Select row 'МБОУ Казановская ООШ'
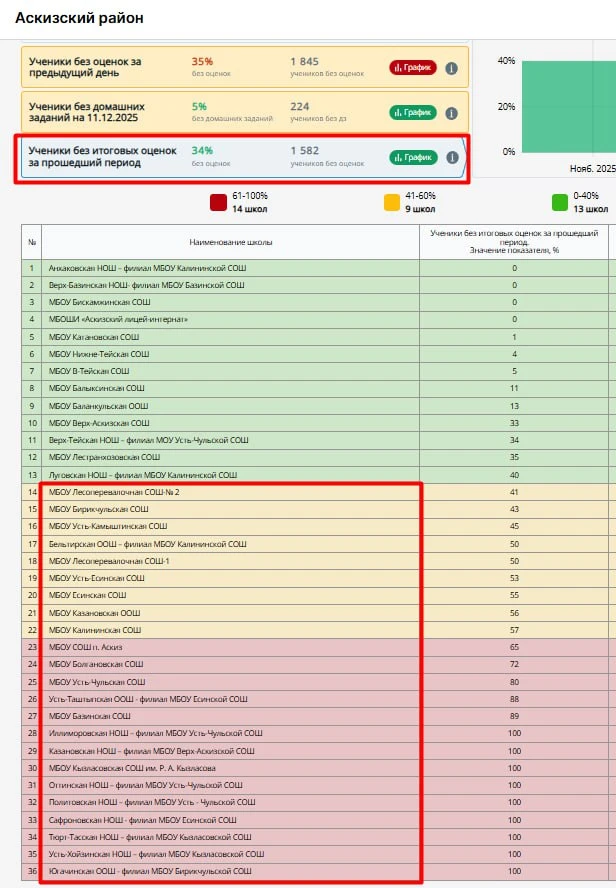The image size is (616, 888). [315, 613]
